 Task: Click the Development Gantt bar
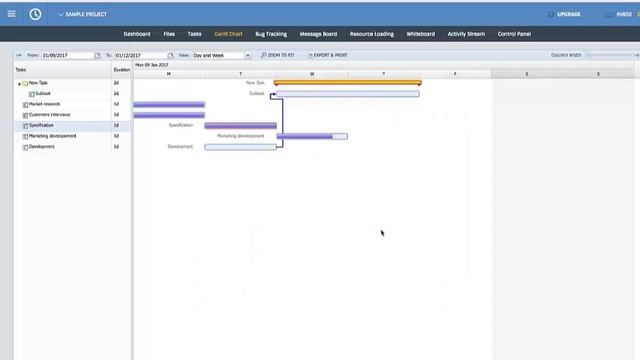pos(240,147)
